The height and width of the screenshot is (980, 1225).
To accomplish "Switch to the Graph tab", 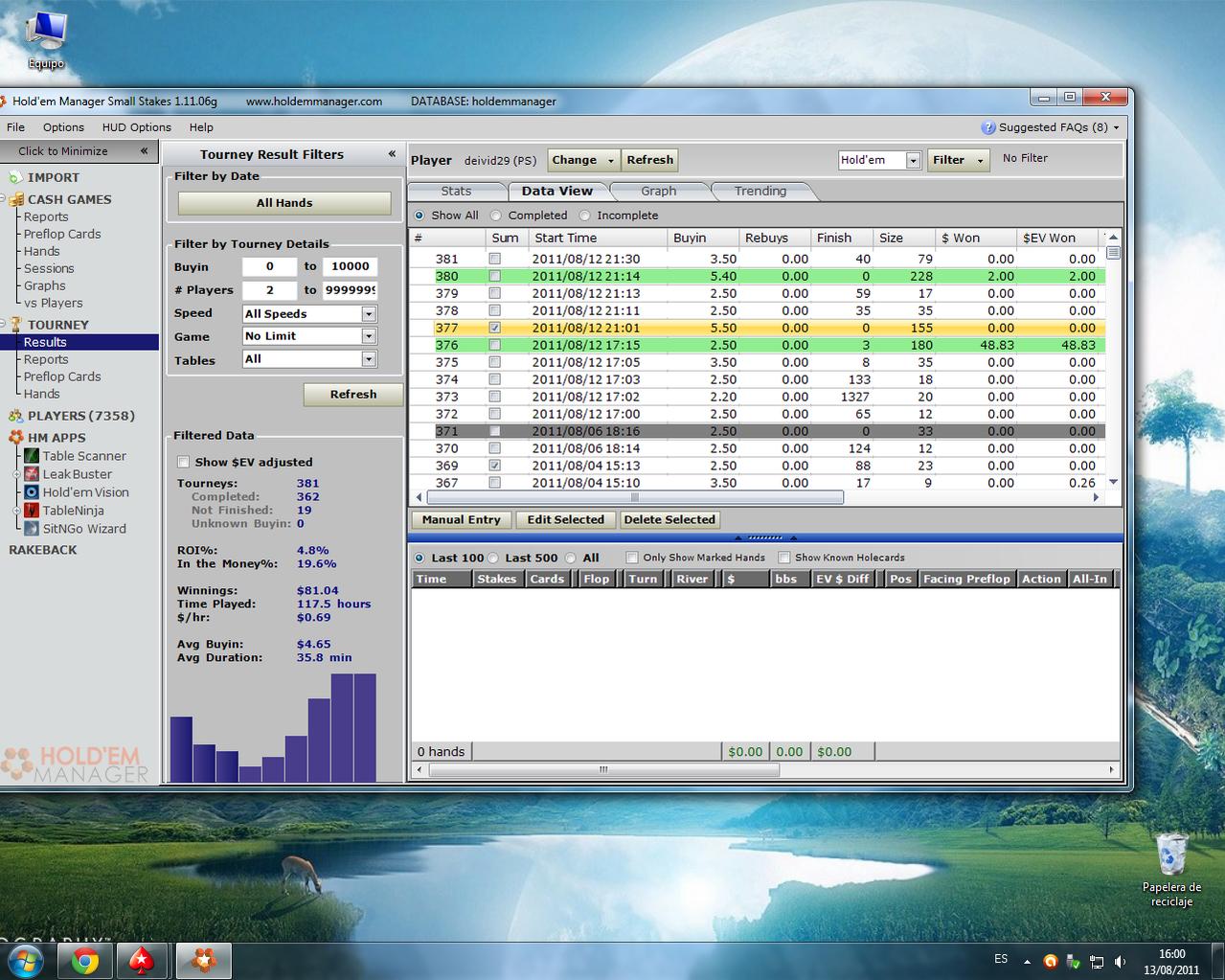I will [x=658, y=191].
